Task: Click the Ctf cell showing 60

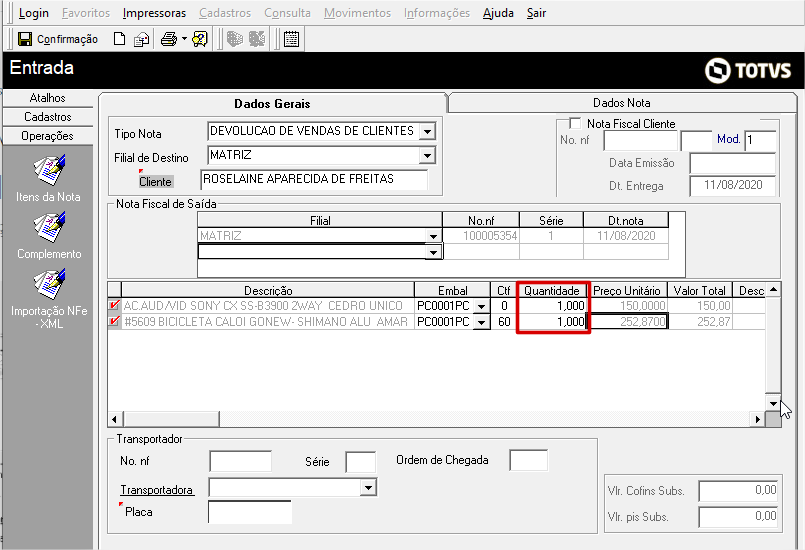Action: coord(504,322)
